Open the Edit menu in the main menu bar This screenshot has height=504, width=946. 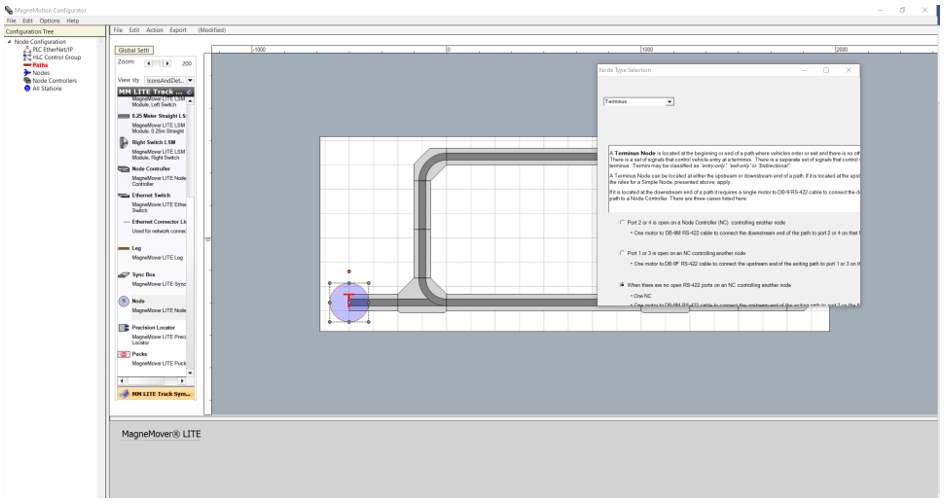[x=28, y=21]
